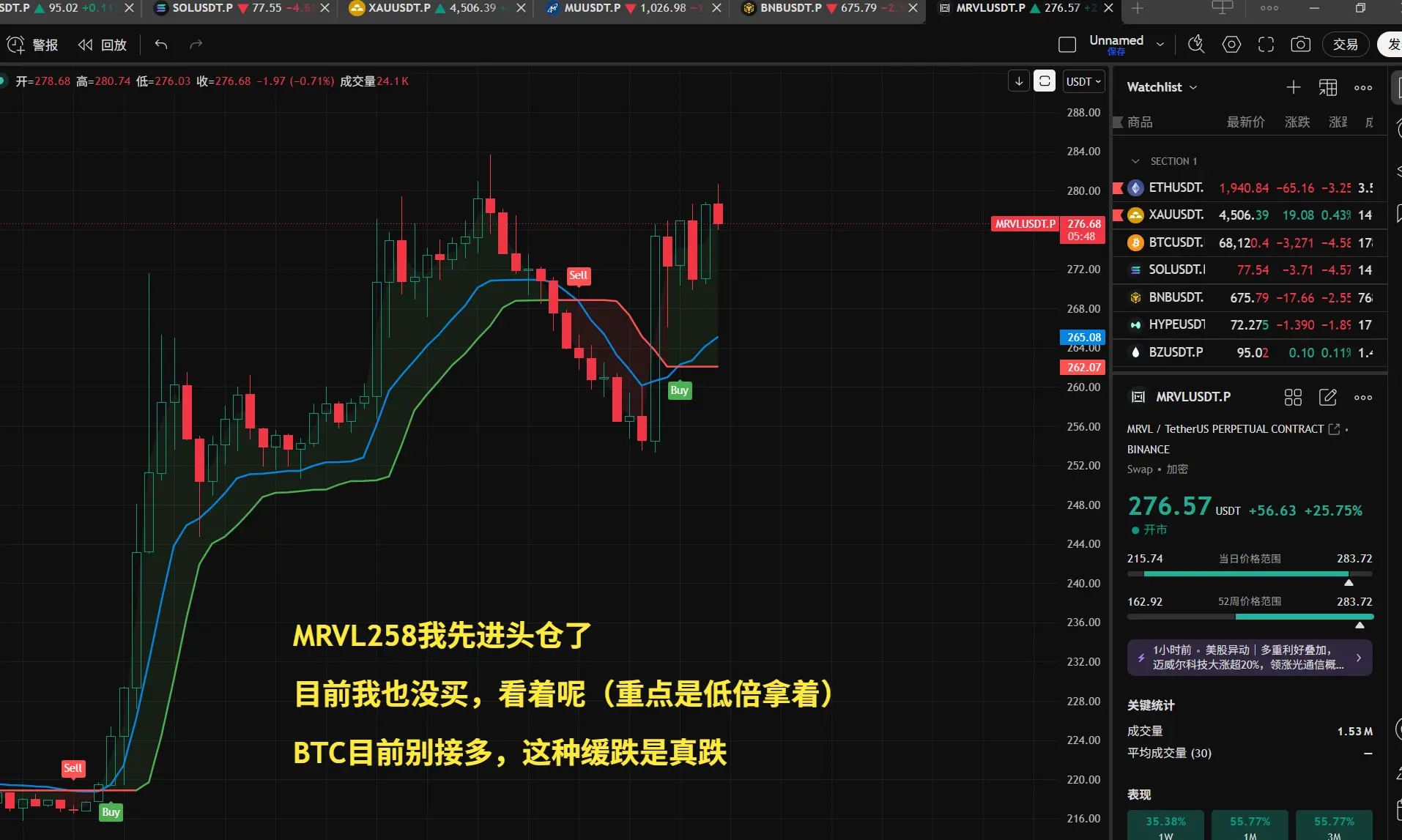Undo the last chart action

tap(161, 45)
